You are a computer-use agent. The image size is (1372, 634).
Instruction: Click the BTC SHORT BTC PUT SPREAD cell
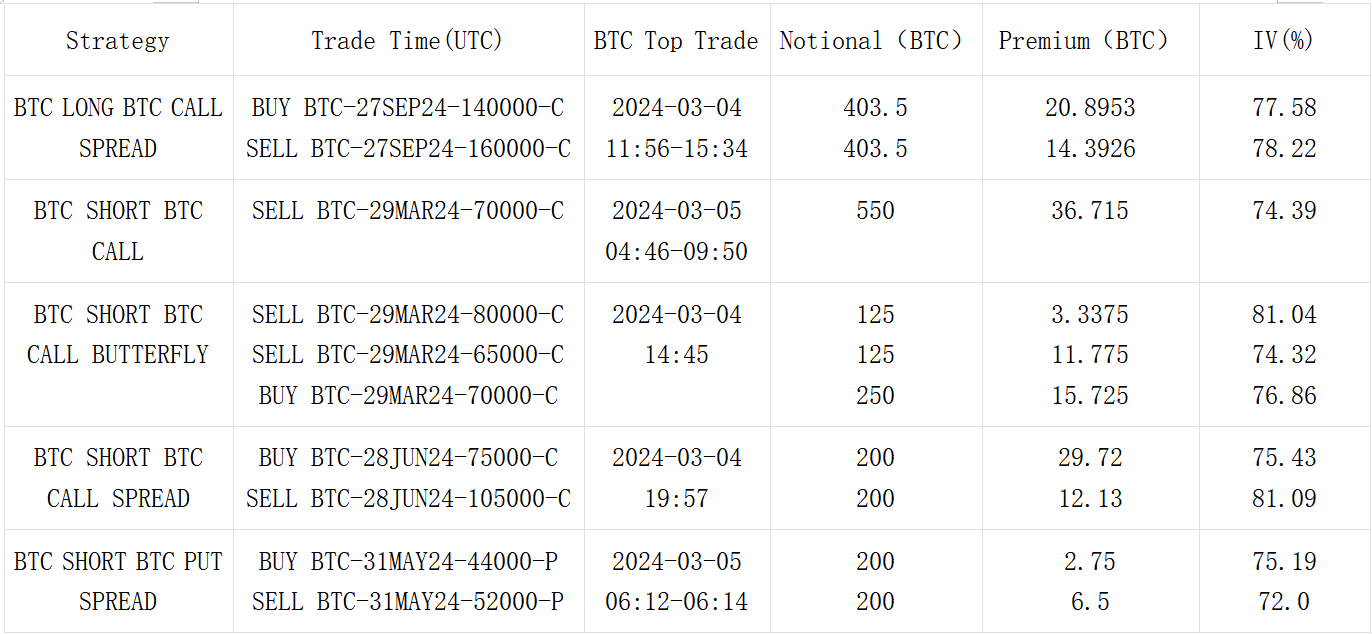(x=118, y=581)
